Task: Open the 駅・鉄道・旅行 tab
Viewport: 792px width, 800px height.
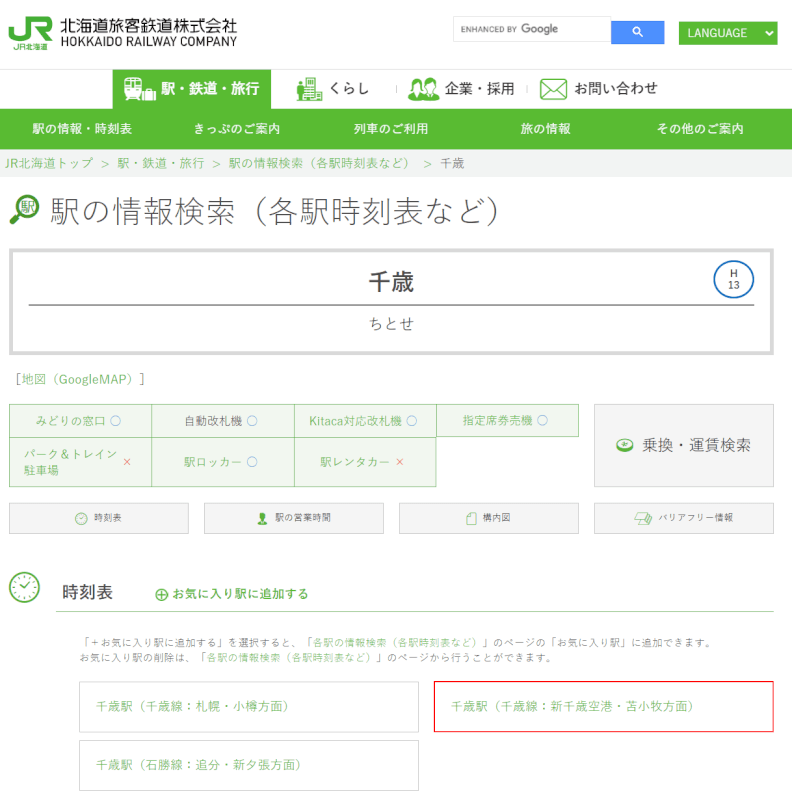Action: (191, 89)
